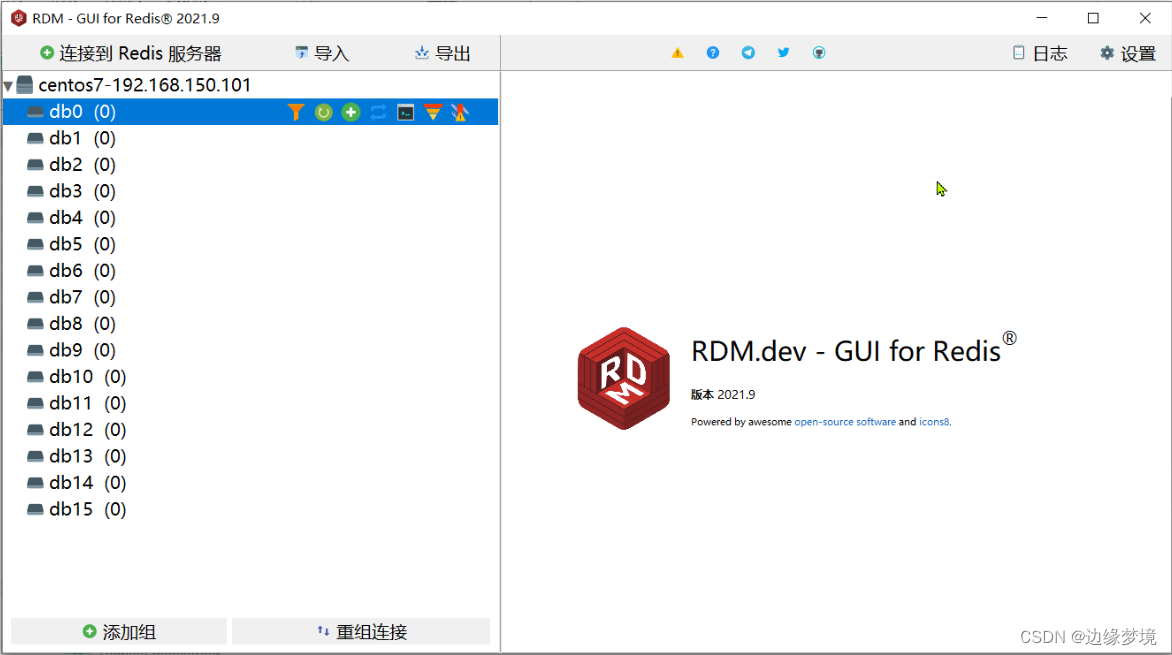The height and width of the screenshot is (655, 1172).
Task: Open the open-source software link
Action: [x=845, y=421]
